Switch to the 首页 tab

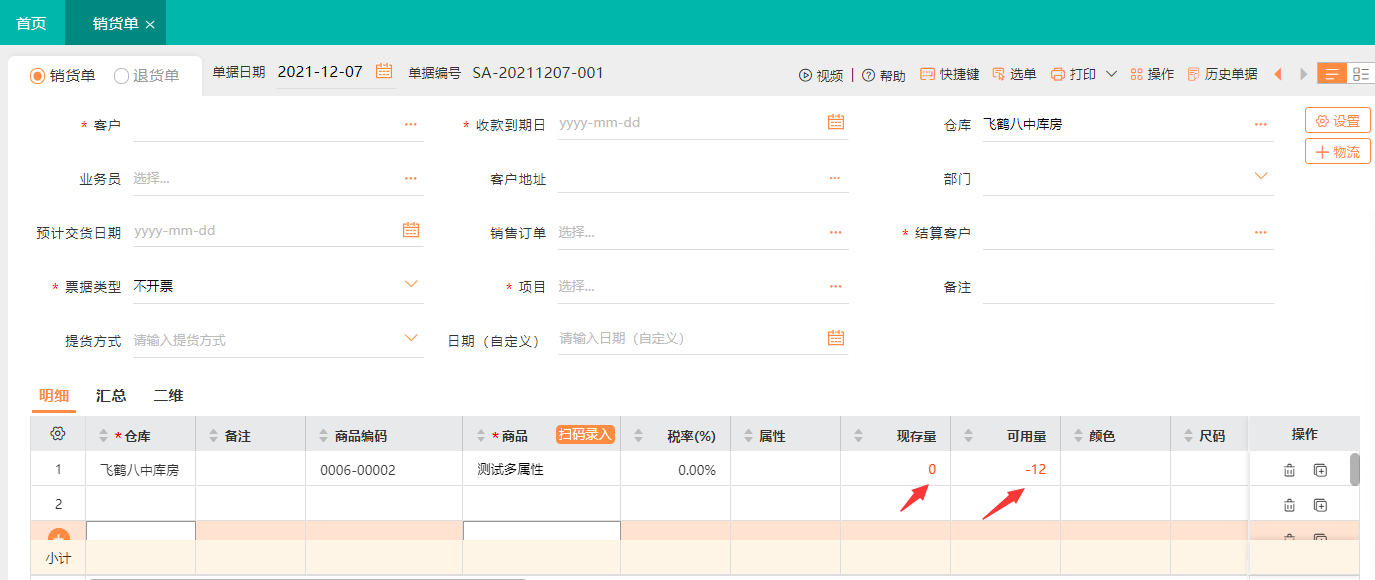click(x=31, y=22)
